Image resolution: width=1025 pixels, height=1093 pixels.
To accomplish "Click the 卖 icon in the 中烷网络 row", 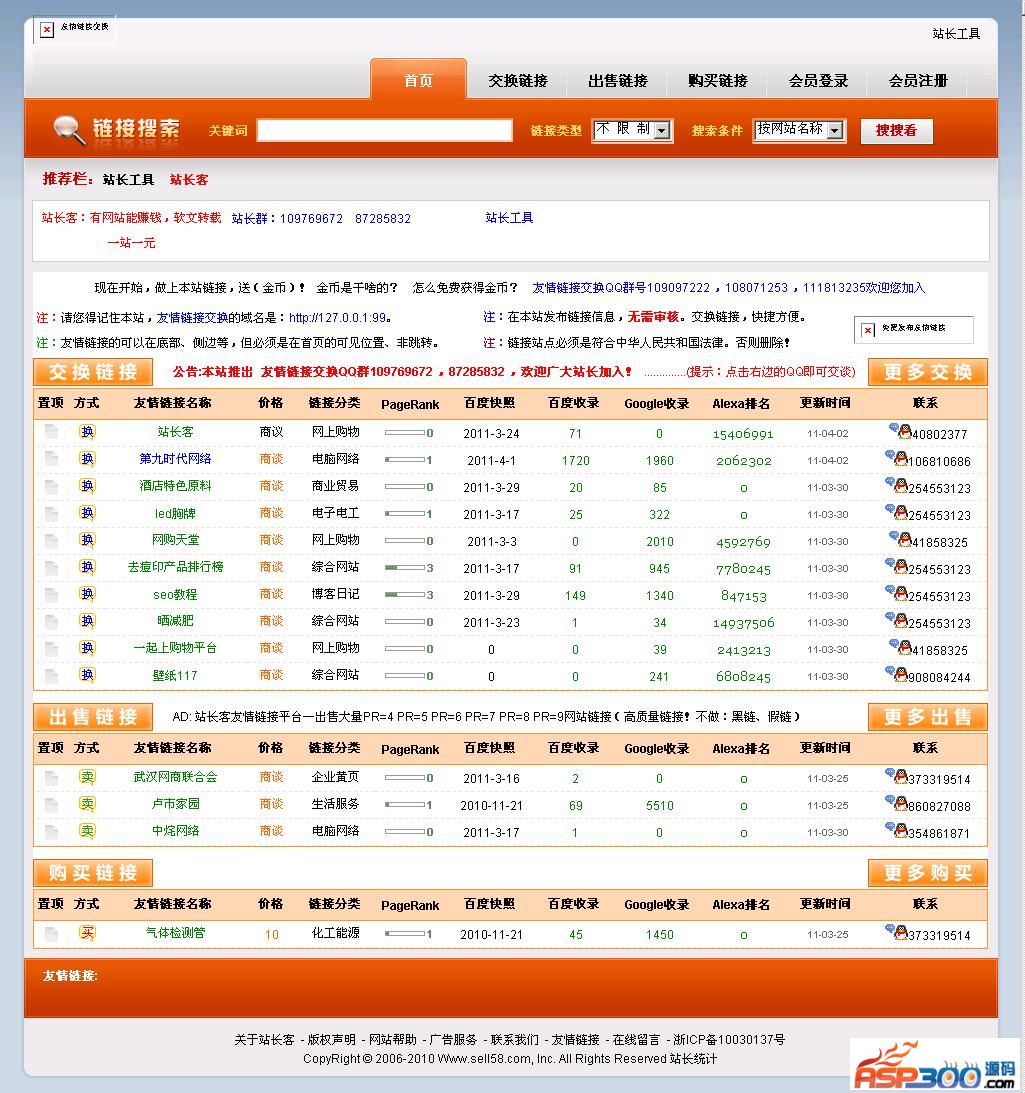I will (86, 831).
